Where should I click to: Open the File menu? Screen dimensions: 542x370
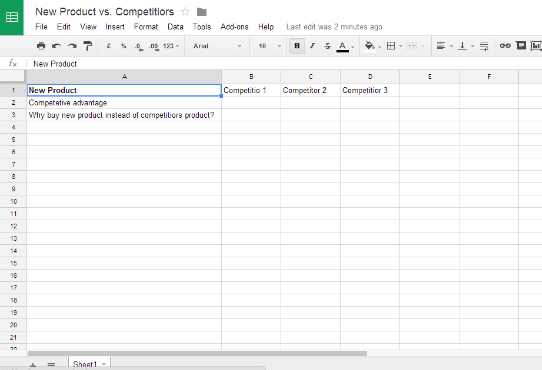tap(41, 27)
